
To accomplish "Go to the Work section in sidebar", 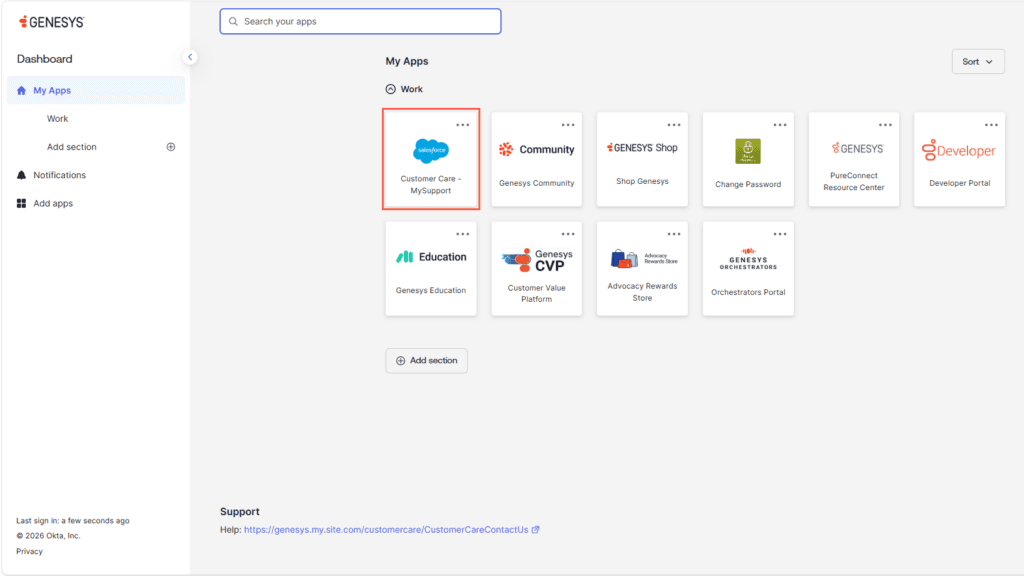I will [57, 119].
